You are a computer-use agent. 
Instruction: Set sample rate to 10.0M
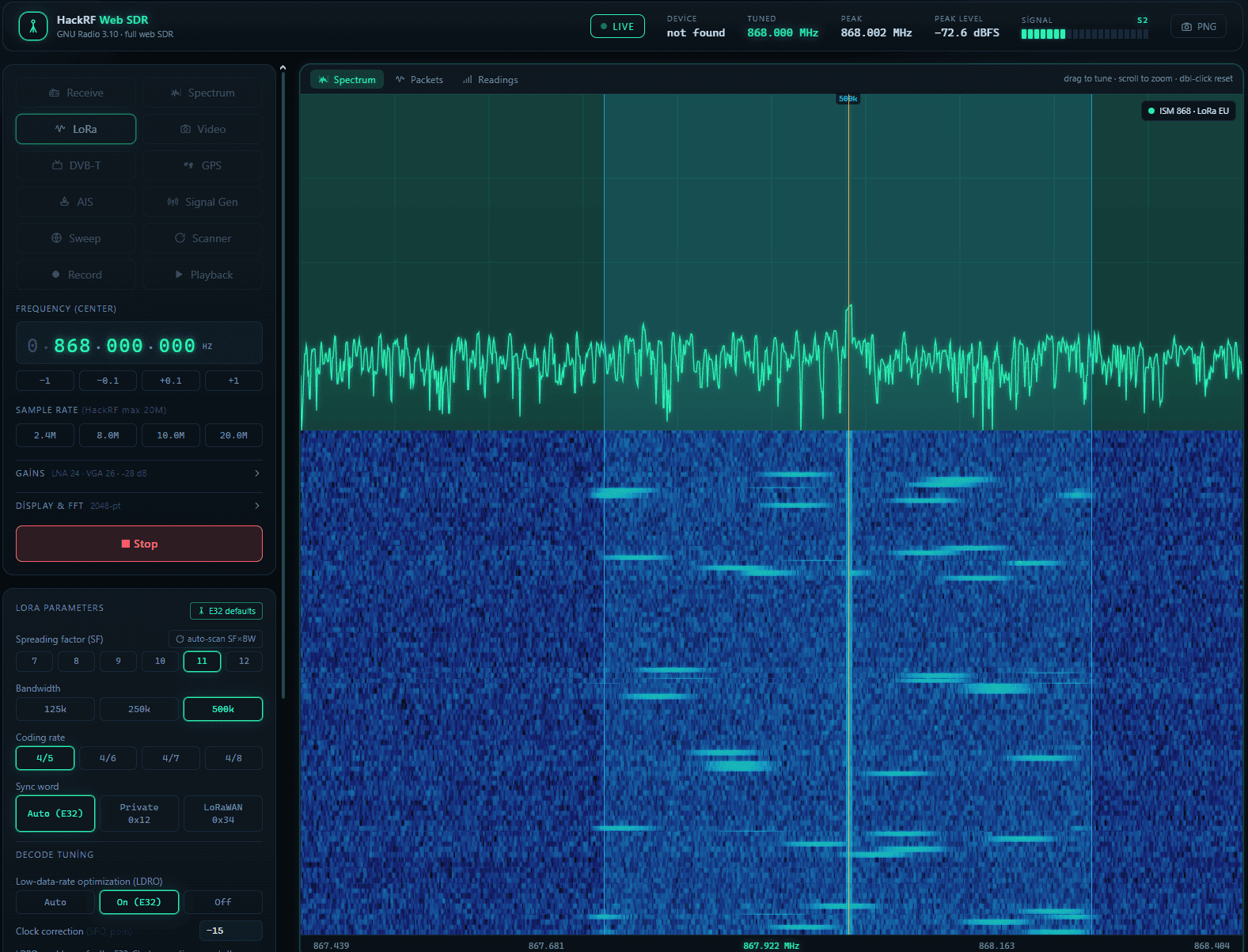(x=171, y=435)
